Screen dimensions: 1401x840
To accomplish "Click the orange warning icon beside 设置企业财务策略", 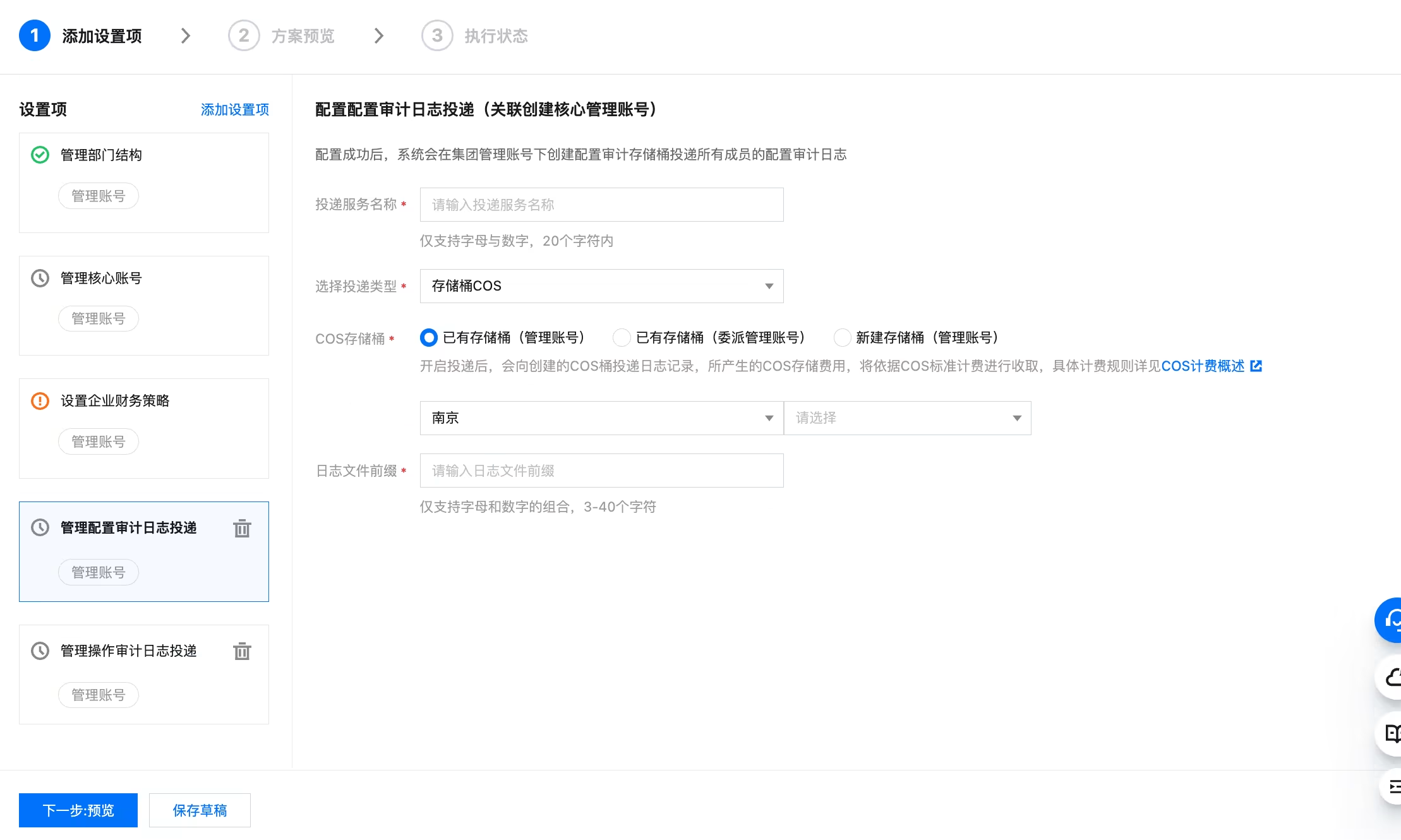I will click(40, 401).
